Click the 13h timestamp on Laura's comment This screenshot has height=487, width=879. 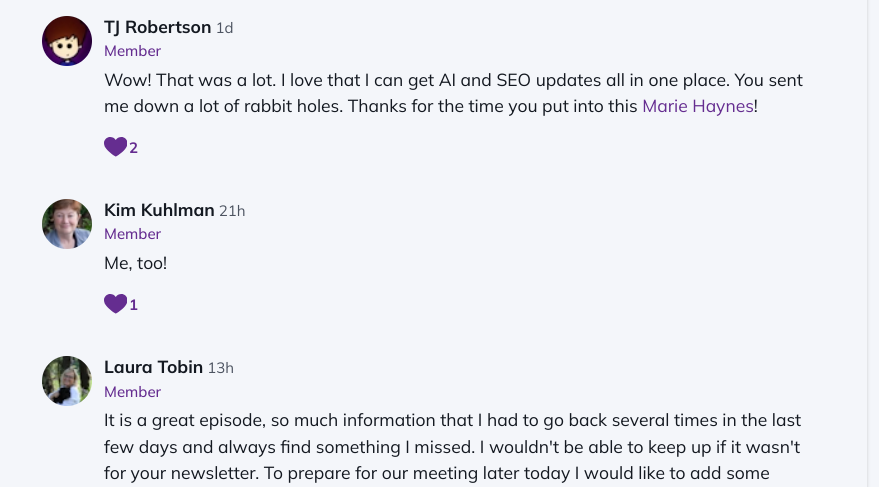pos(221,368)
